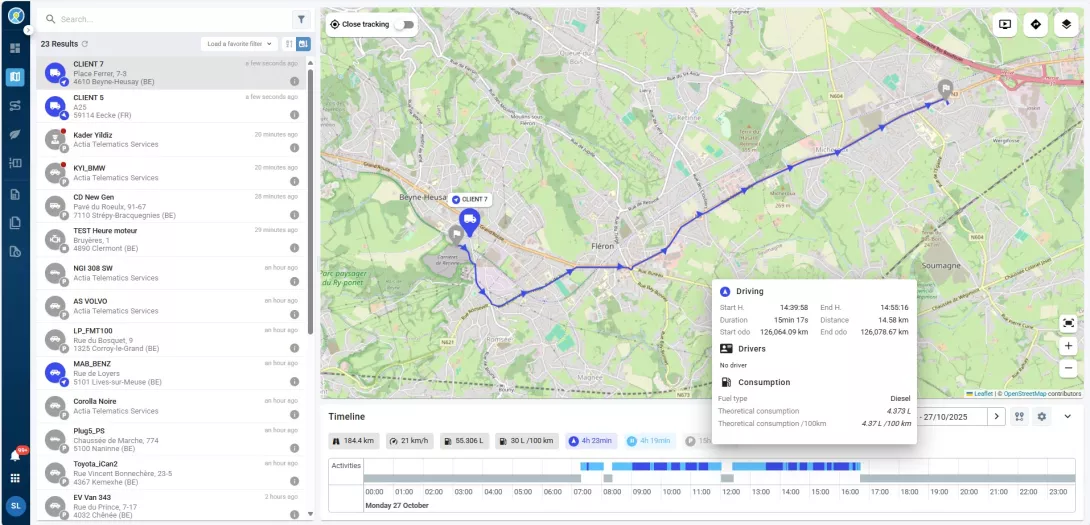This screenshot has width=1090, height=525.
Task: Open the OpenStreetMap contributors link
Action: click(1024, 394)
